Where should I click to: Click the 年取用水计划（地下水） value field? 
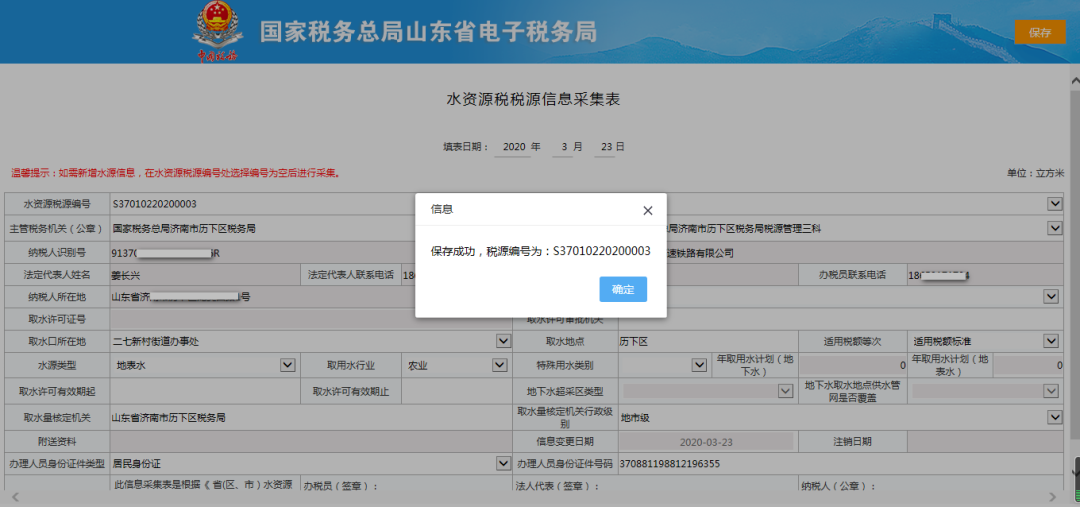853,366
